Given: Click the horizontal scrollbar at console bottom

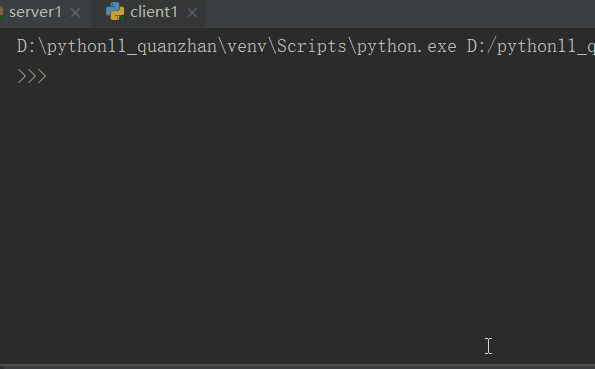Looking at the screenshot, I should point(298,367).
